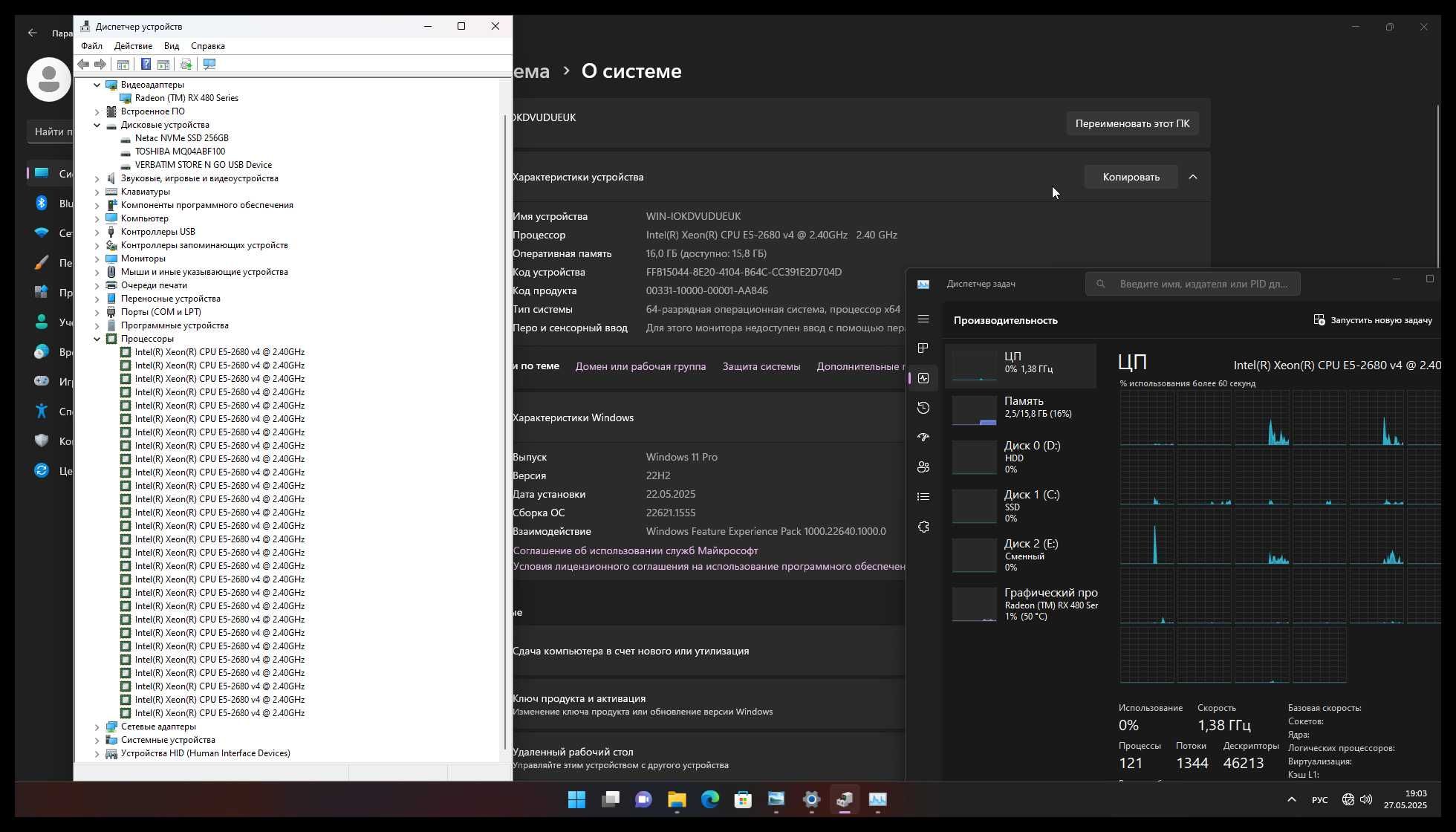
Task: Select Порты (COM и LPT) item
Action: 161,312
